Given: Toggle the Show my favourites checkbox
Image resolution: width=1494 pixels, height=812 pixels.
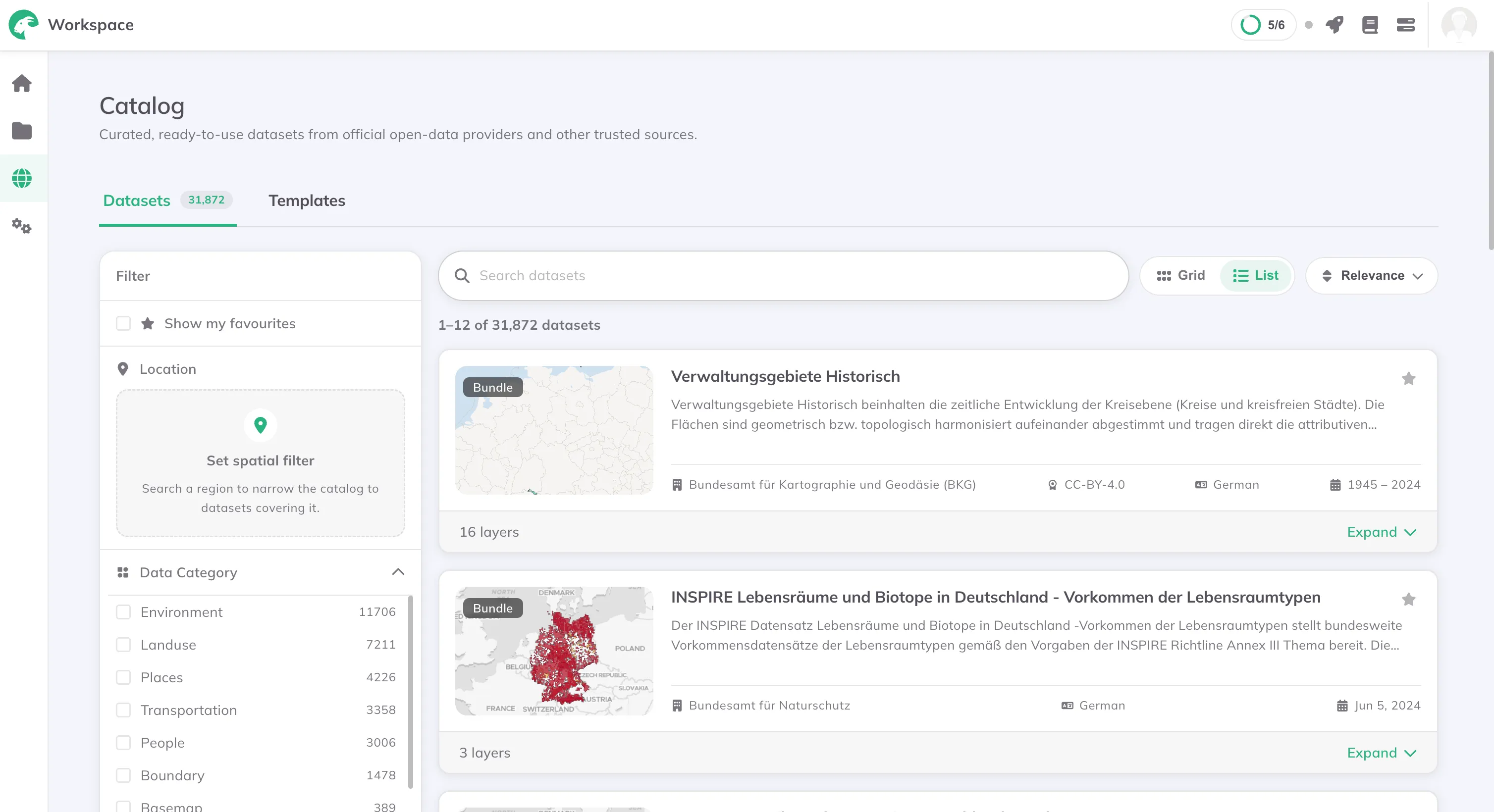Looking at the screenshot, I should pyautogui.click(x=123, y=323).
